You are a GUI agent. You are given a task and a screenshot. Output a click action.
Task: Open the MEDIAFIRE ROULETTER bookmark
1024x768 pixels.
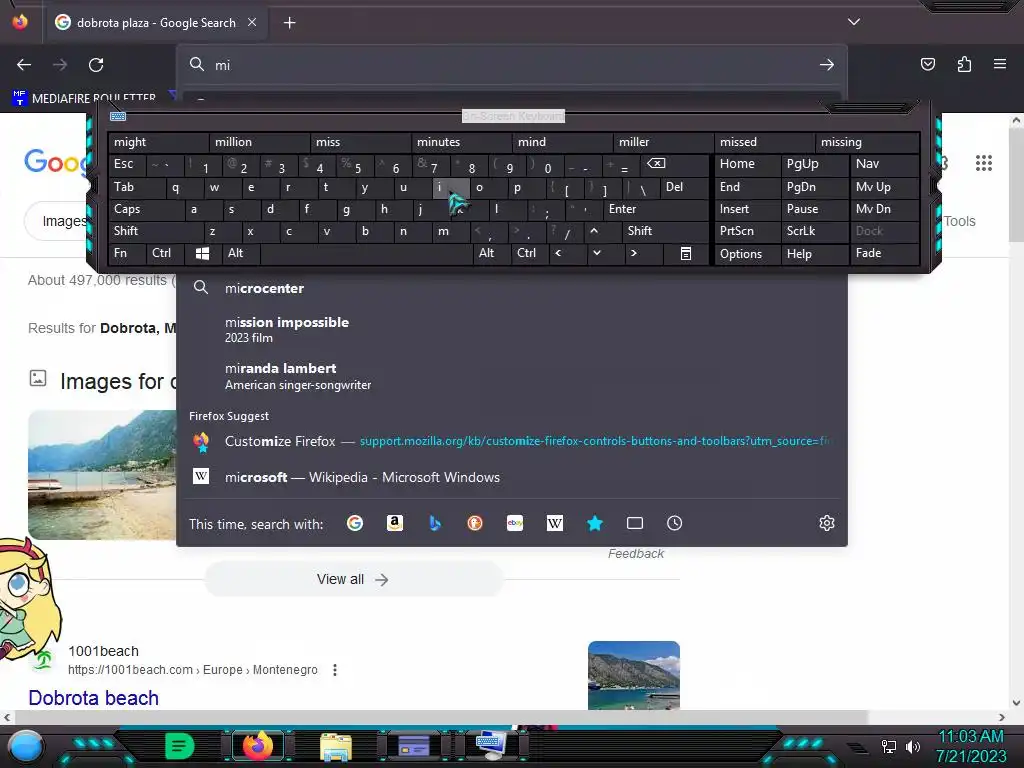(84, 99)
